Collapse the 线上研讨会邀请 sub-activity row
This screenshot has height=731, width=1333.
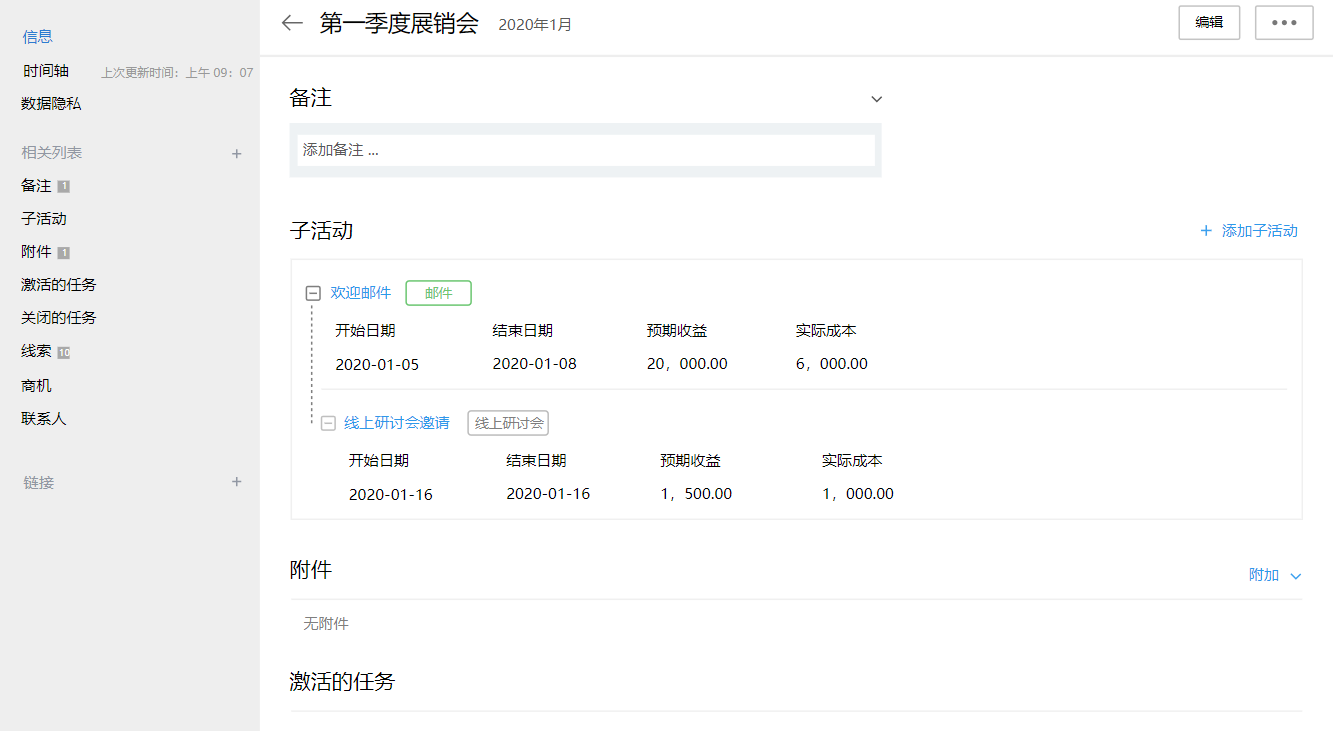[x=328, y=424]
